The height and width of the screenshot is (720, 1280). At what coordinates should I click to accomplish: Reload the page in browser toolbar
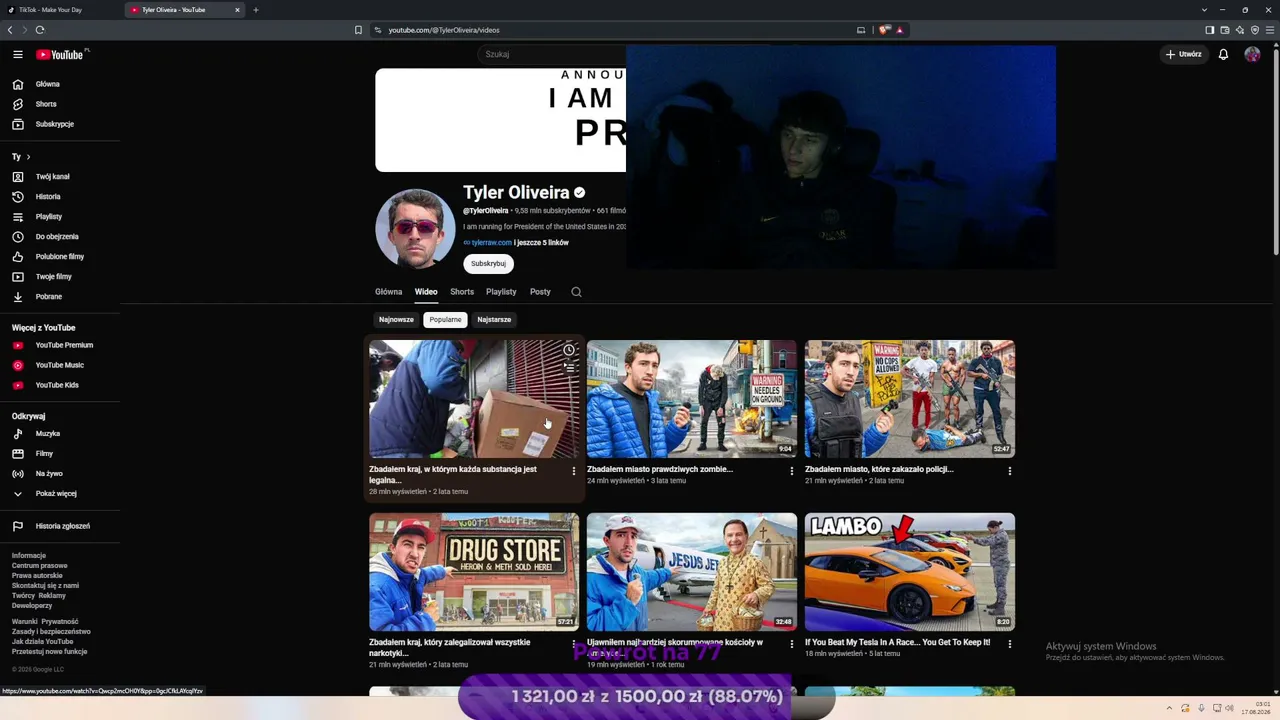pos(40,30)
